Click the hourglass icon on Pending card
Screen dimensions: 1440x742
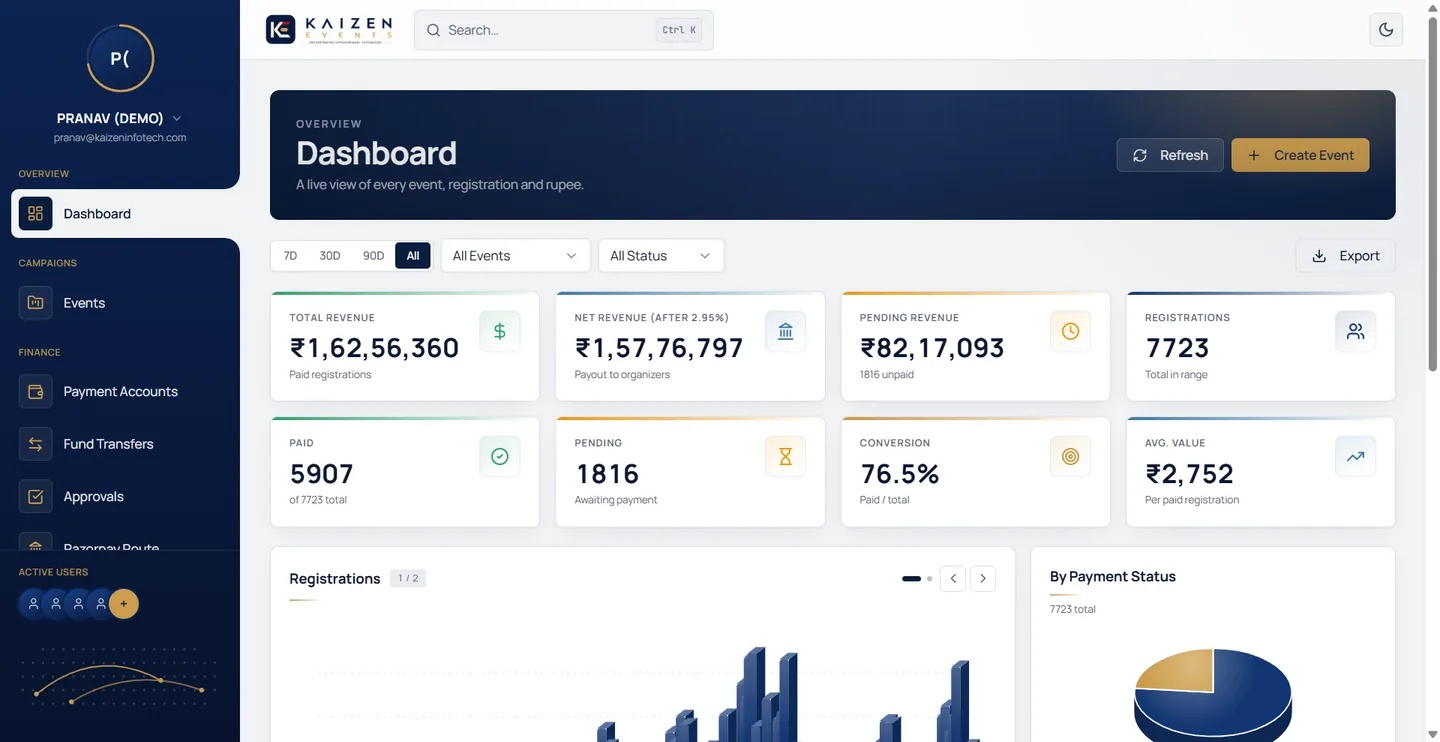pyautogui.click(x=785, y=456)
